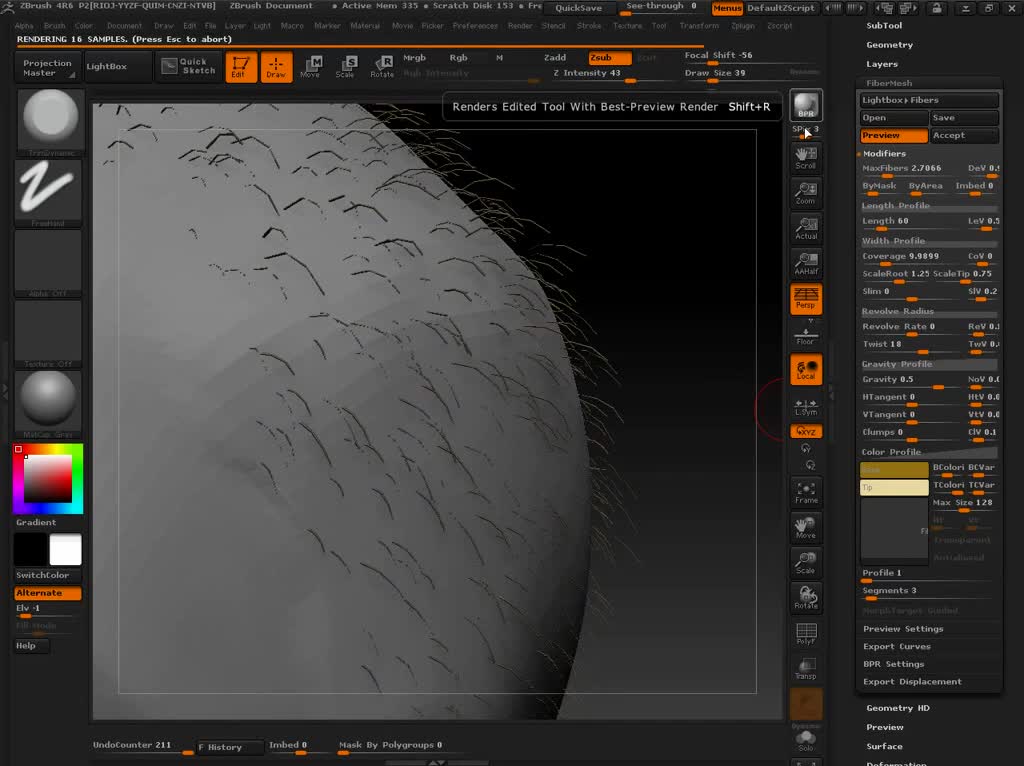Click the right-shelf Scale view icon
Image resolution: width=1024 pixels, height=766 pixels.
806,564
